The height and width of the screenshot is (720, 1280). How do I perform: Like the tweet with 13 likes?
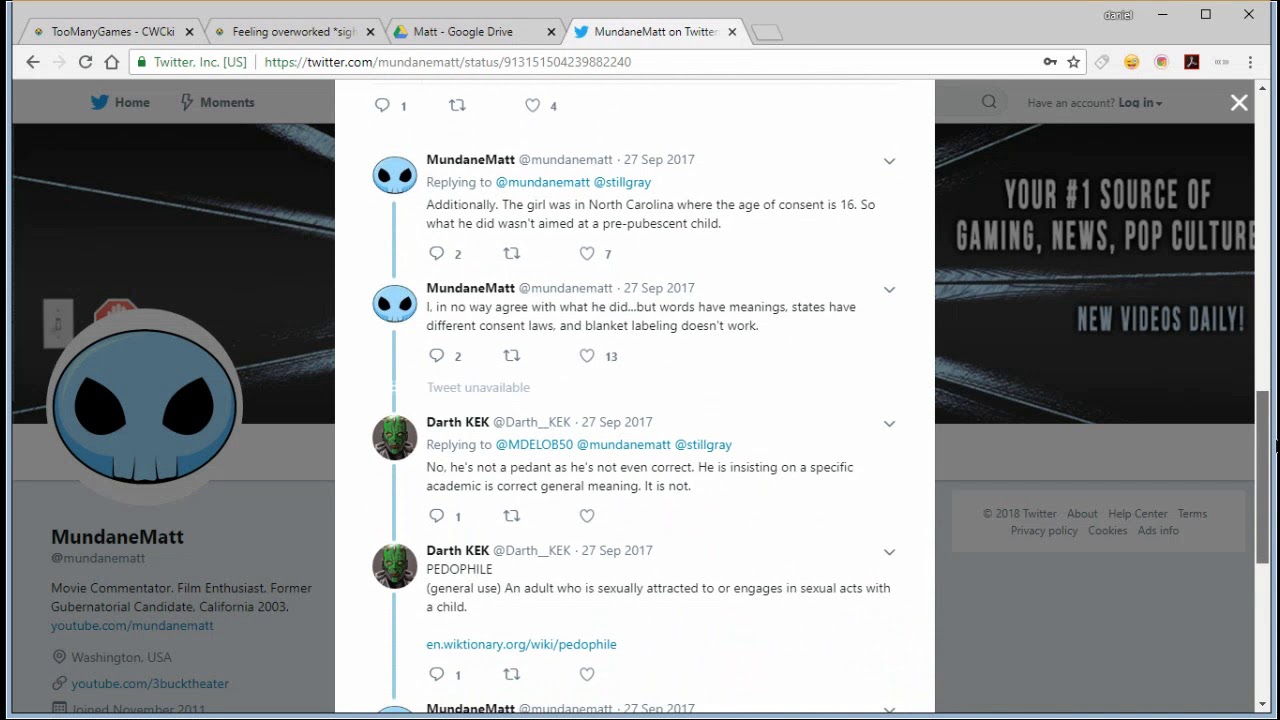click(587, 355)
